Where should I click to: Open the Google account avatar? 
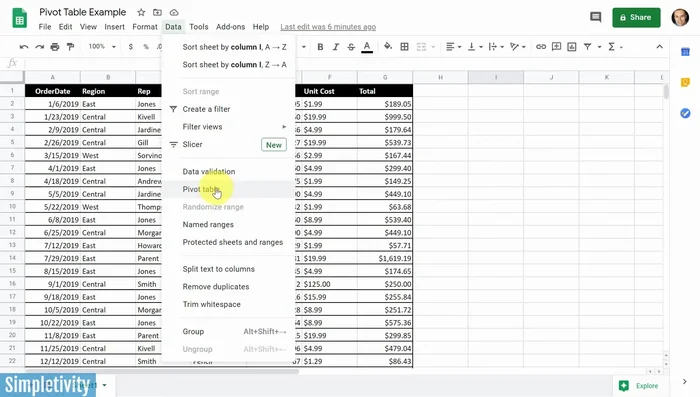[x=680, y=17]
